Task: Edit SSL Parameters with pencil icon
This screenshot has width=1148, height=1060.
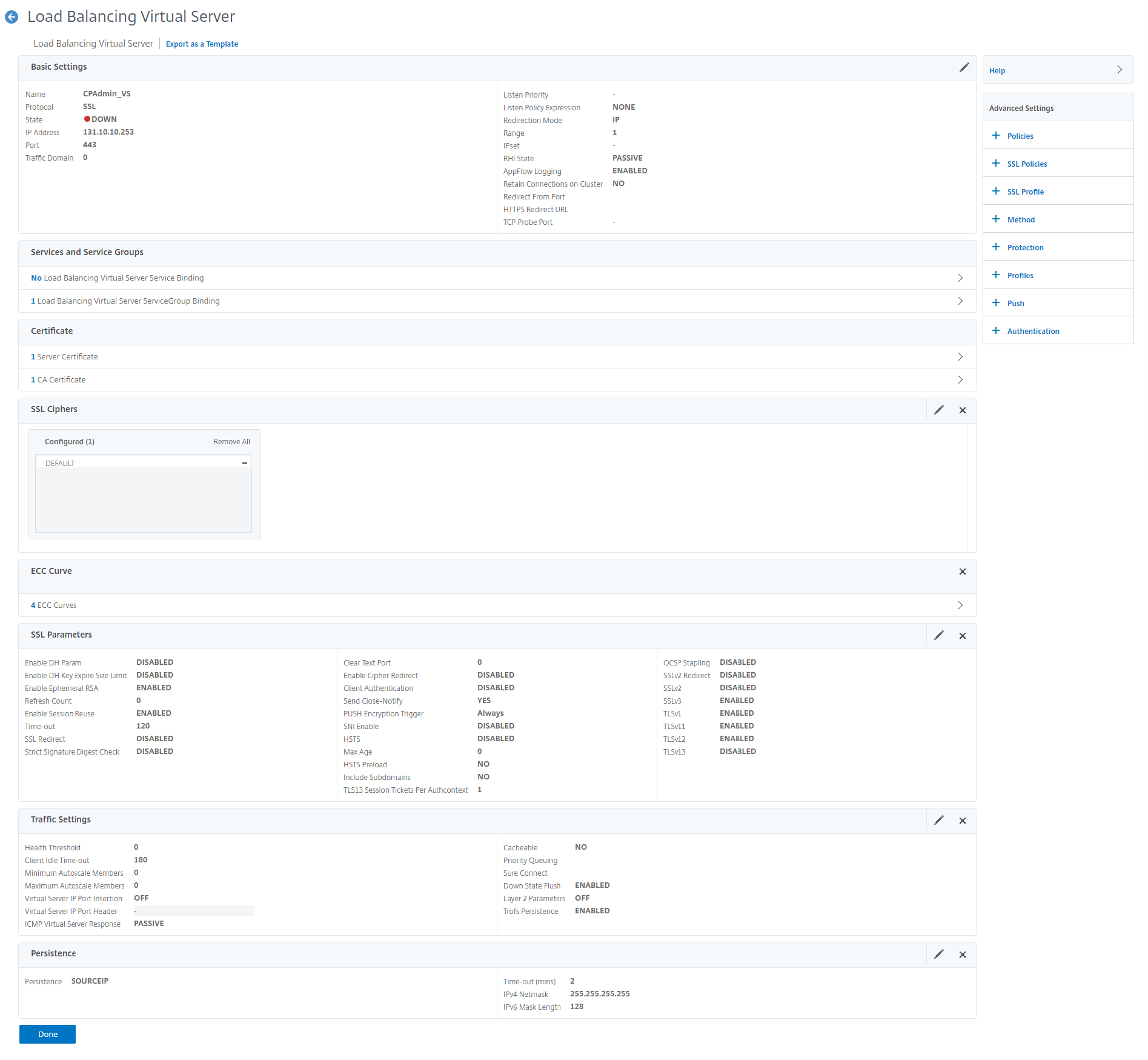Action: point(938,635)
